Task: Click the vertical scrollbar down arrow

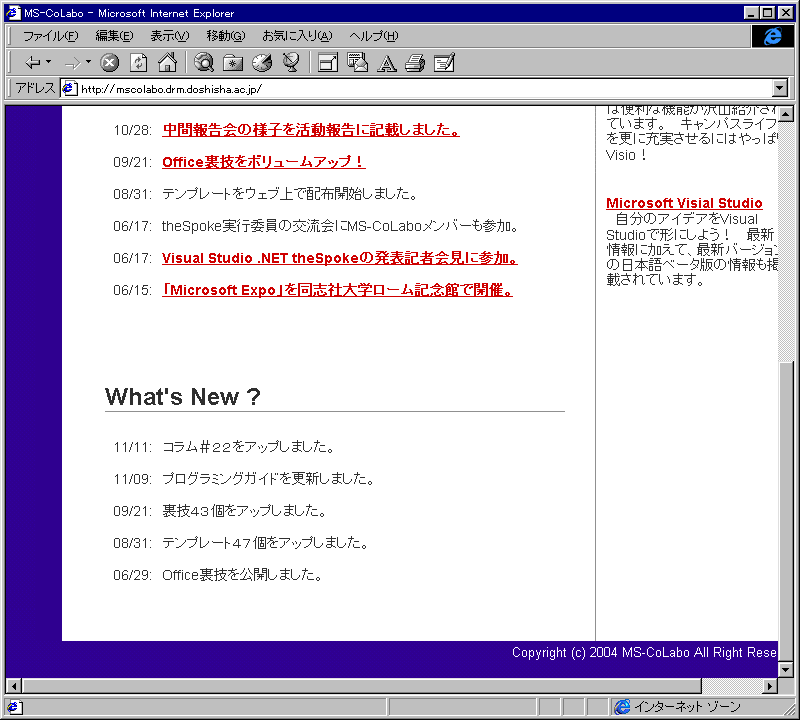Action: pyautogui.click(x=786, y=668)
